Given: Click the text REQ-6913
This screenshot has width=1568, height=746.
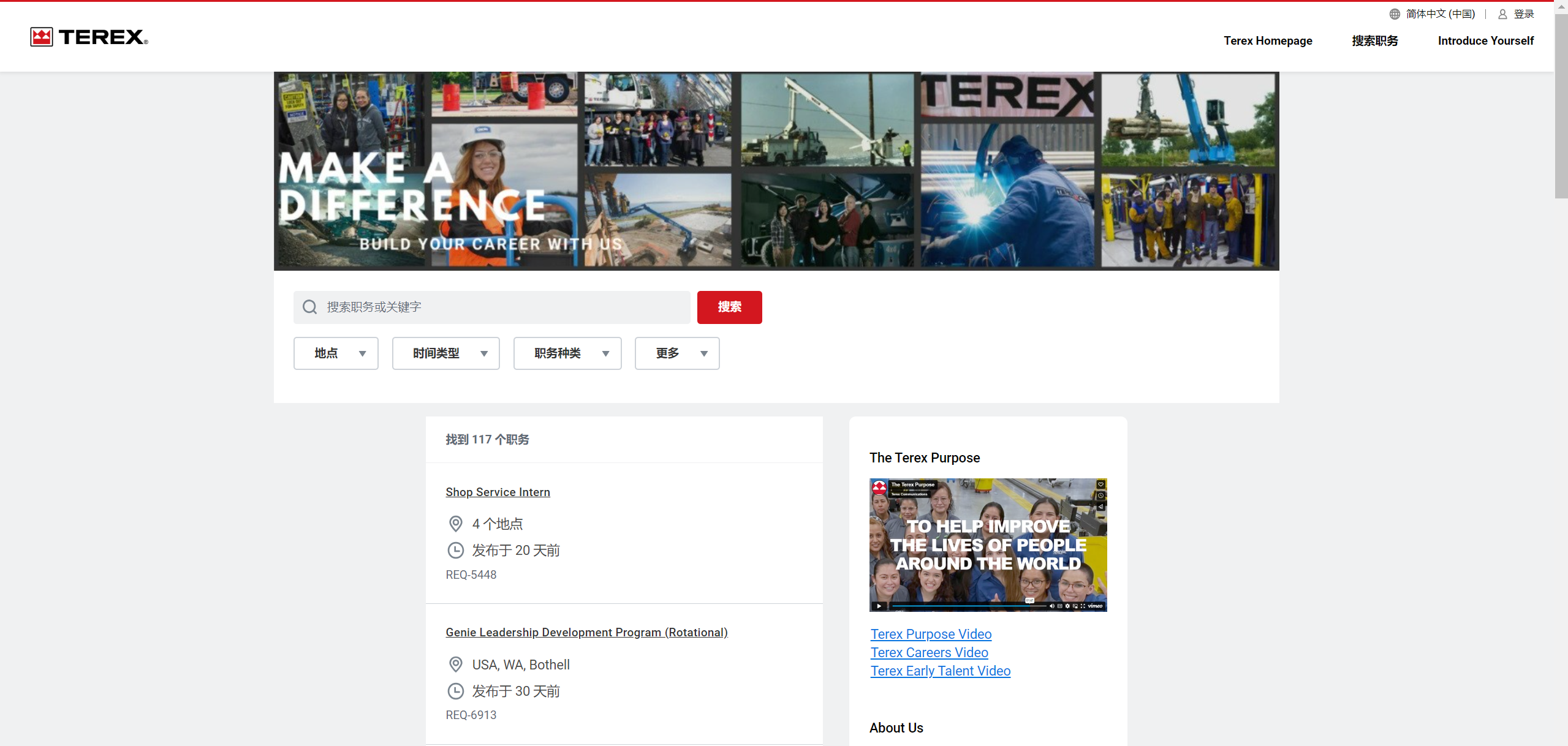Looking at the screenshot, I should (471, 715).
